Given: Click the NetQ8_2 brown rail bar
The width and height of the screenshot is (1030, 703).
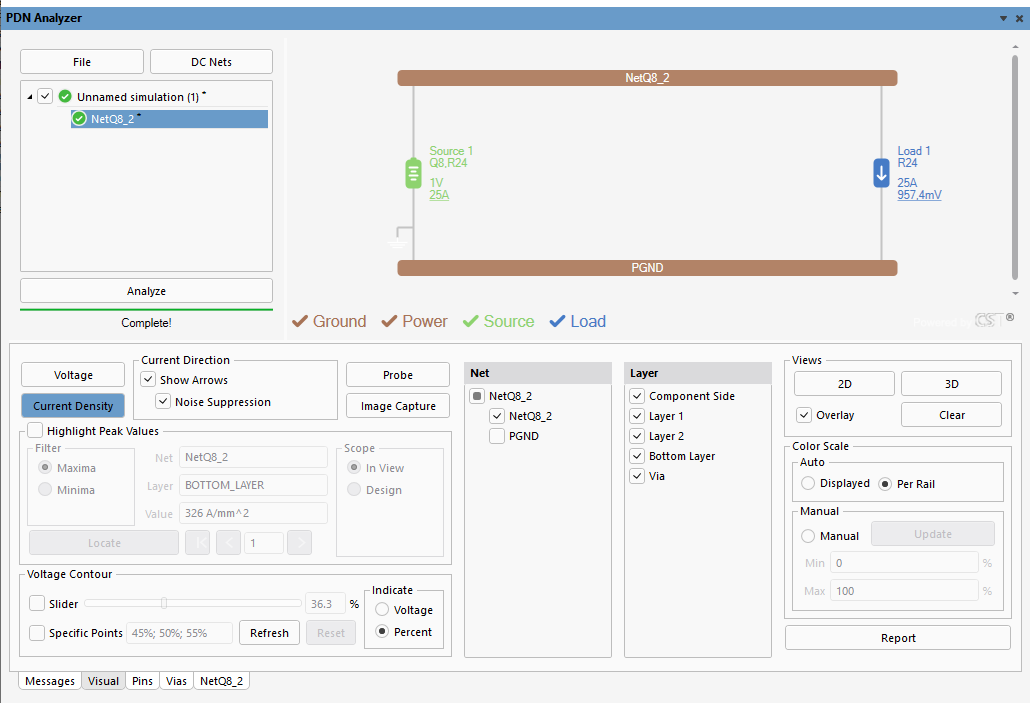Looking at the screenshot, I should 647,78.
